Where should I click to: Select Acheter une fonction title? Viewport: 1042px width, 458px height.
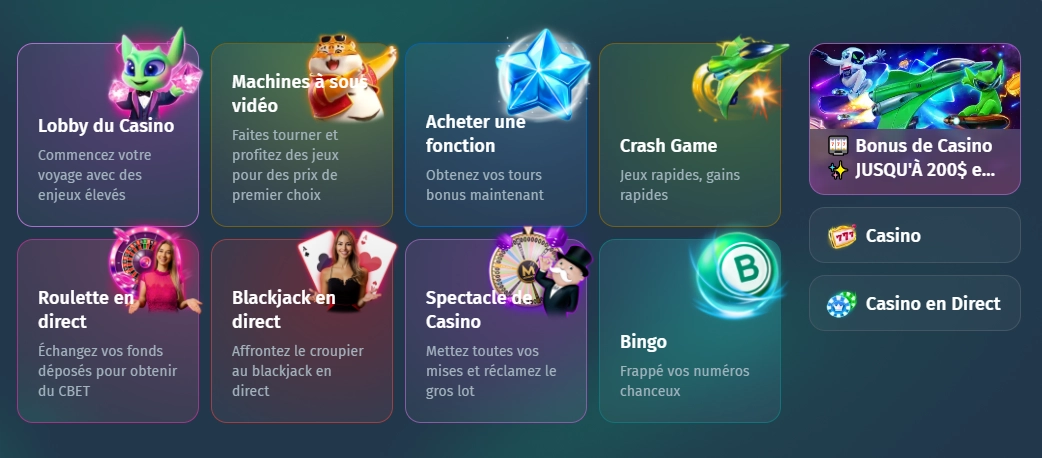[476, 134]
